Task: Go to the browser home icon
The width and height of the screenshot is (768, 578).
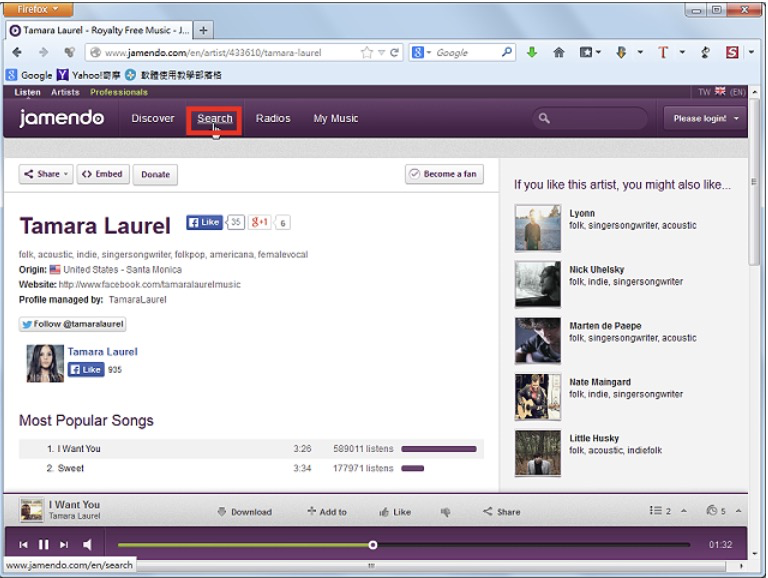Action: pos(558,52)
